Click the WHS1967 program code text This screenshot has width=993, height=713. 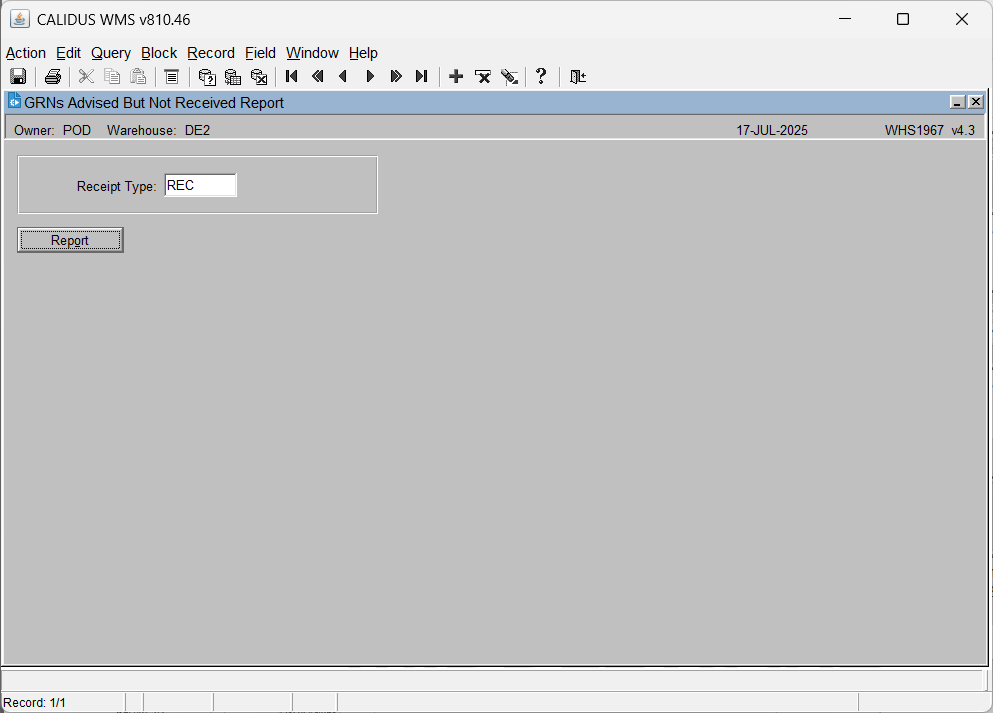[x=914, y=130]
